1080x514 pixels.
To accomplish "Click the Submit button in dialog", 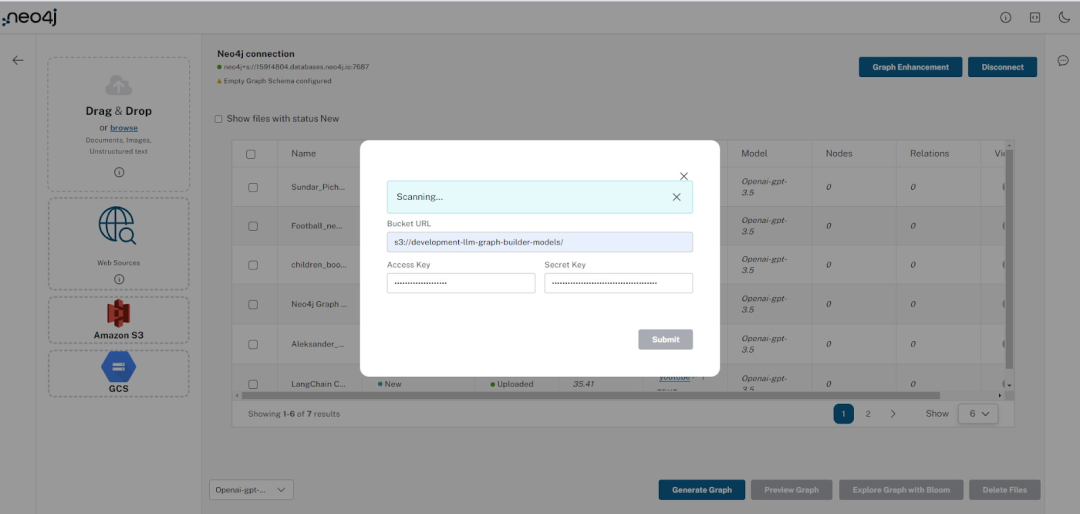I will point(665,340).
